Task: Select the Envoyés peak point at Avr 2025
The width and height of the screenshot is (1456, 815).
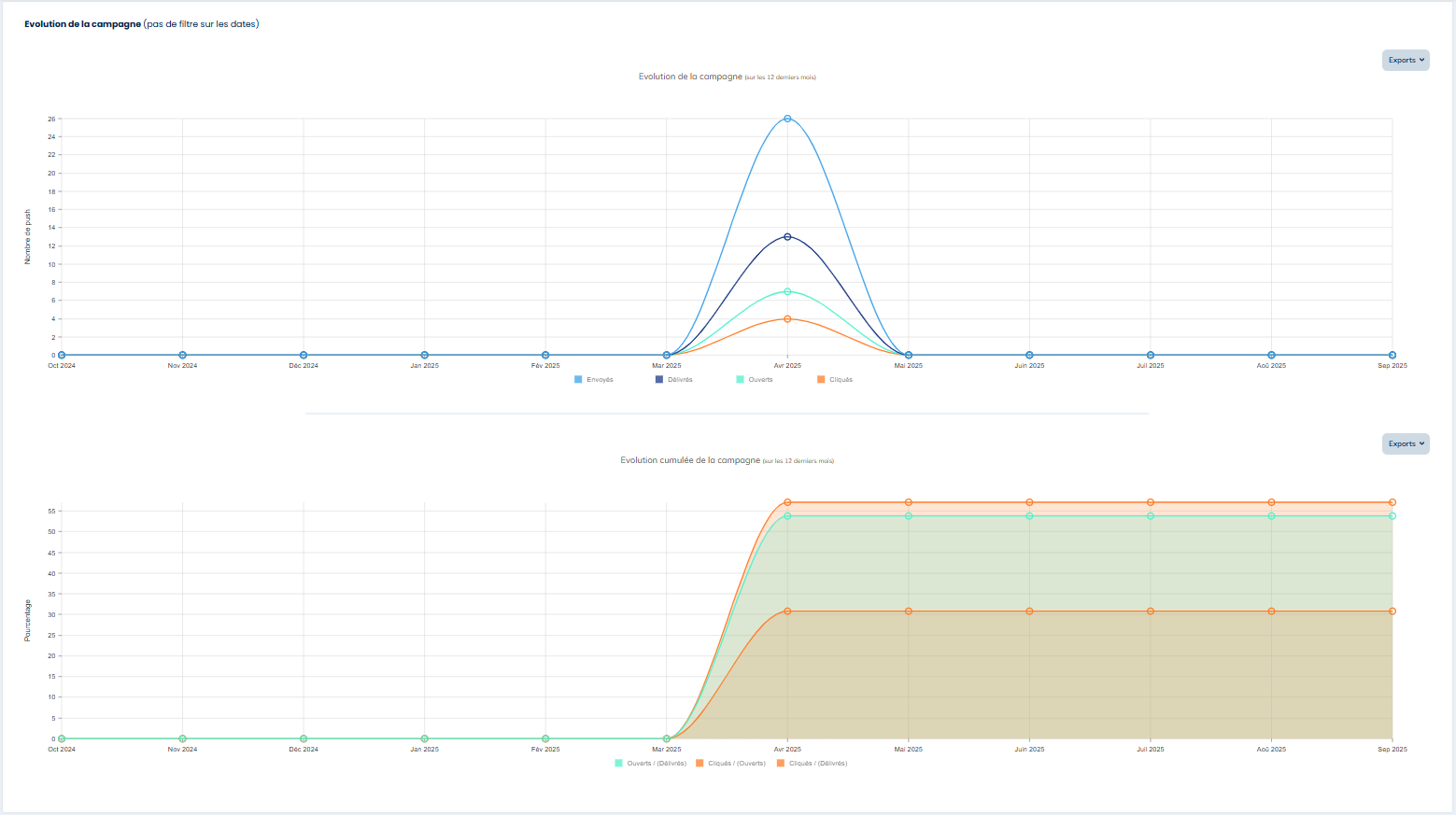Action: click(787, 119)
